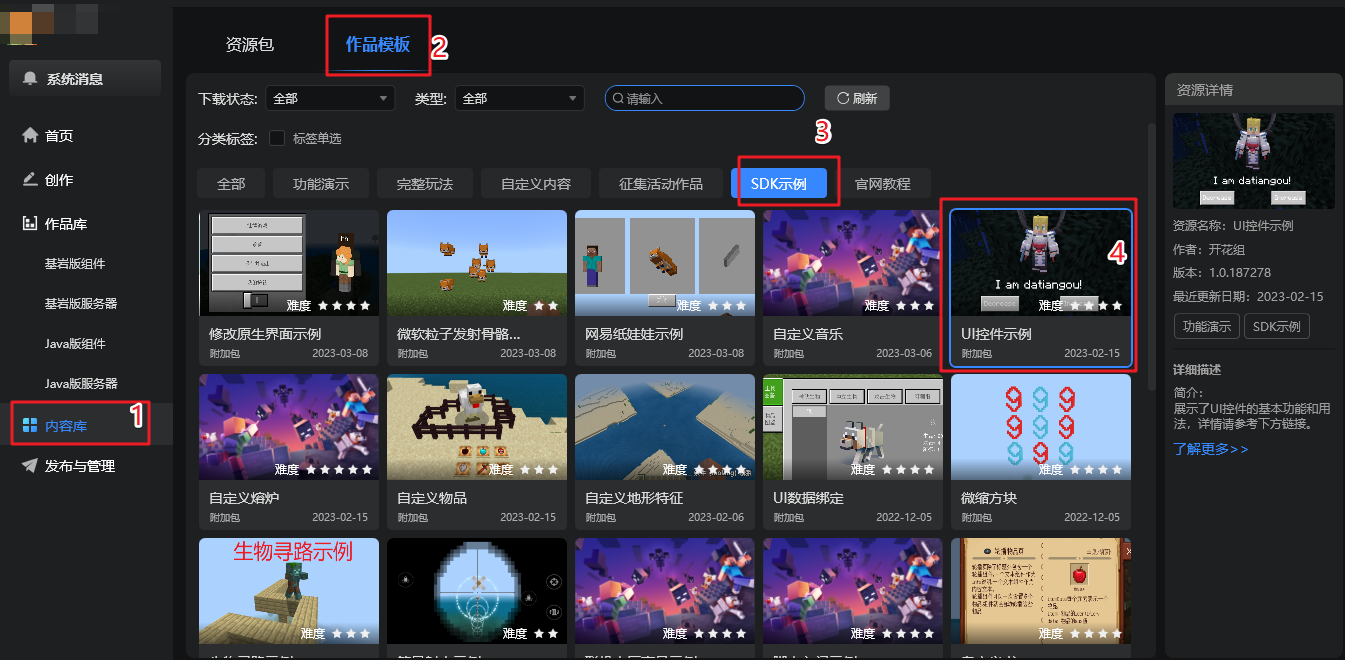Open the 了解更多>> link
The width and height of the screenshot is (1345, 660).
(x=1210, y=449)
